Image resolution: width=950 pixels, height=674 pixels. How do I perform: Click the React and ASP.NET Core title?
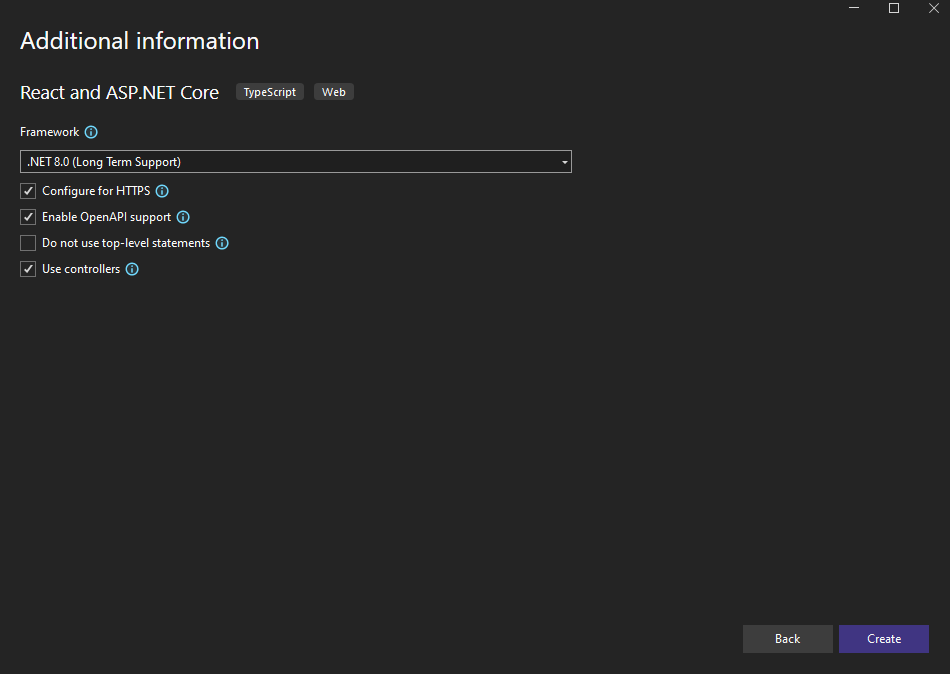(x=119, y=92)
